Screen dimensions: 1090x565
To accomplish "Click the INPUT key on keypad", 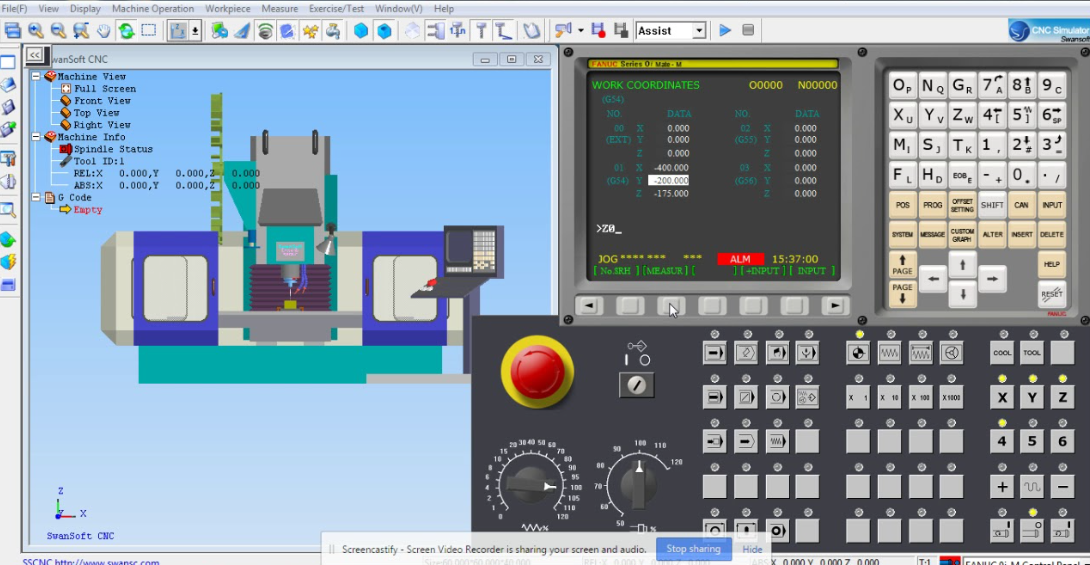I will tap(1052, 205).
